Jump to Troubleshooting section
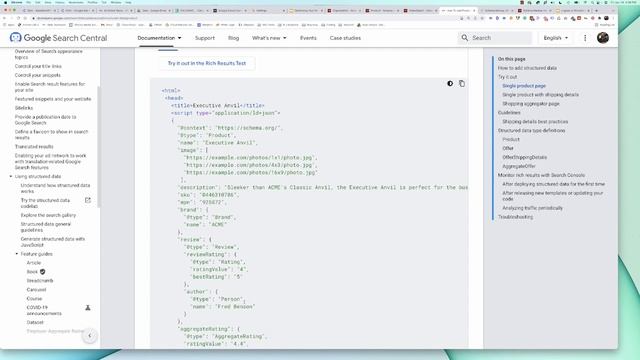 pos(515,217)
